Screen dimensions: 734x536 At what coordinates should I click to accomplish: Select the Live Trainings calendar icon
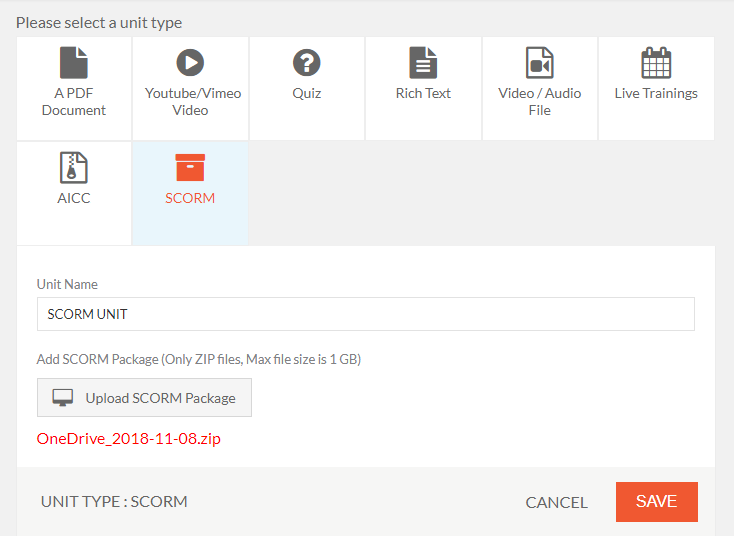tap(656, 62)
